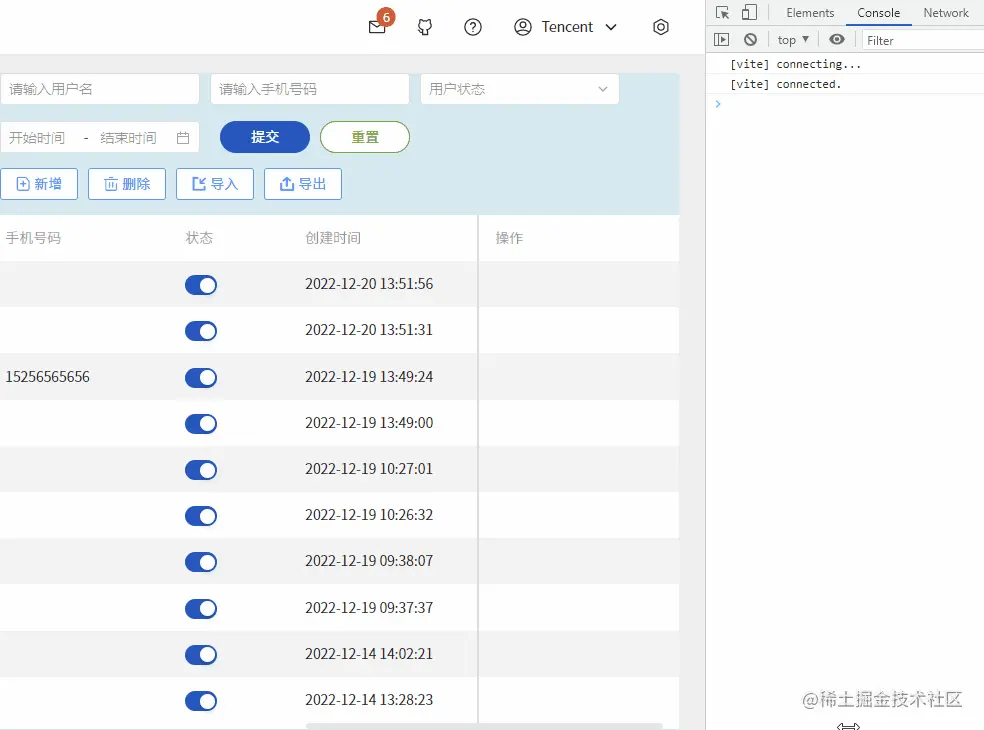Select the inspect element icon in DevTools
This screenshot has width=984, height=730.
tap(721, 12)
